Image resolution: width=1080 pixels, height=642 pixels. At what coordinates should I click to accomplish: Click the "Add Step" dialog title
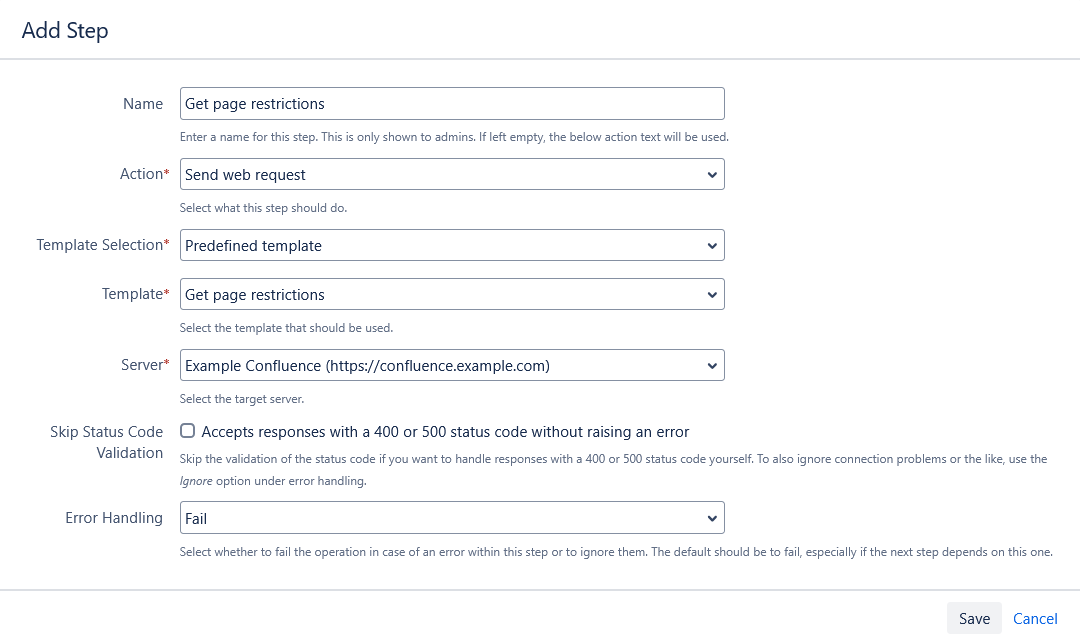[x=65, y=31]
